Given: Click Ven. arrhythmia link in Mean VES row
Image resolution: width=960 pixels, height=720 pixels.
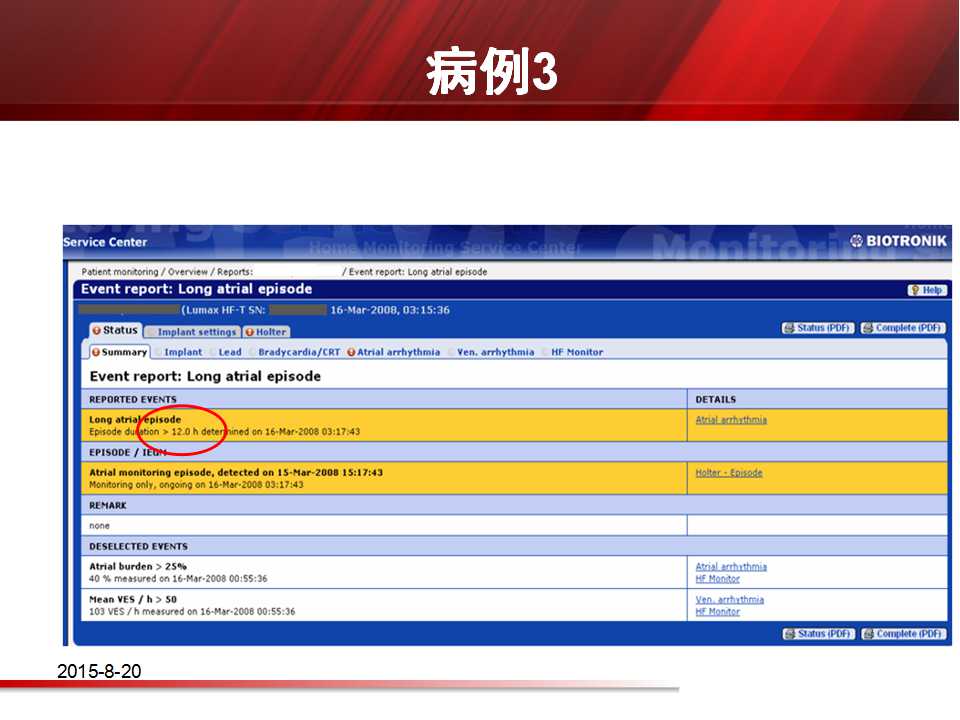Looking at the screenshot, I should [x=729, y=600].
